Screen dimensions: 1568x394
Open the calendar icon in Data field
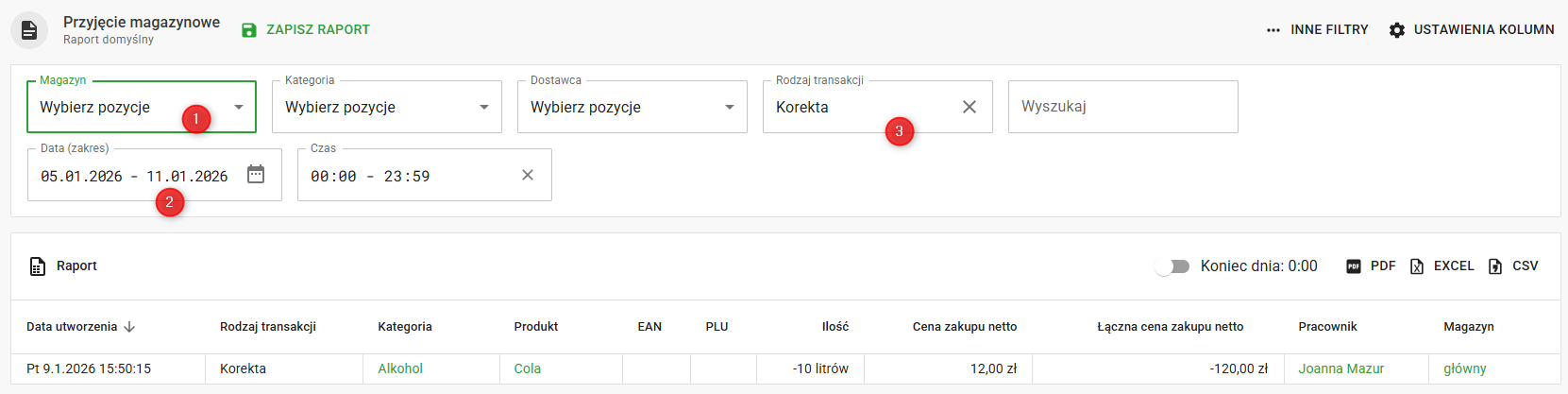[256, 175]
